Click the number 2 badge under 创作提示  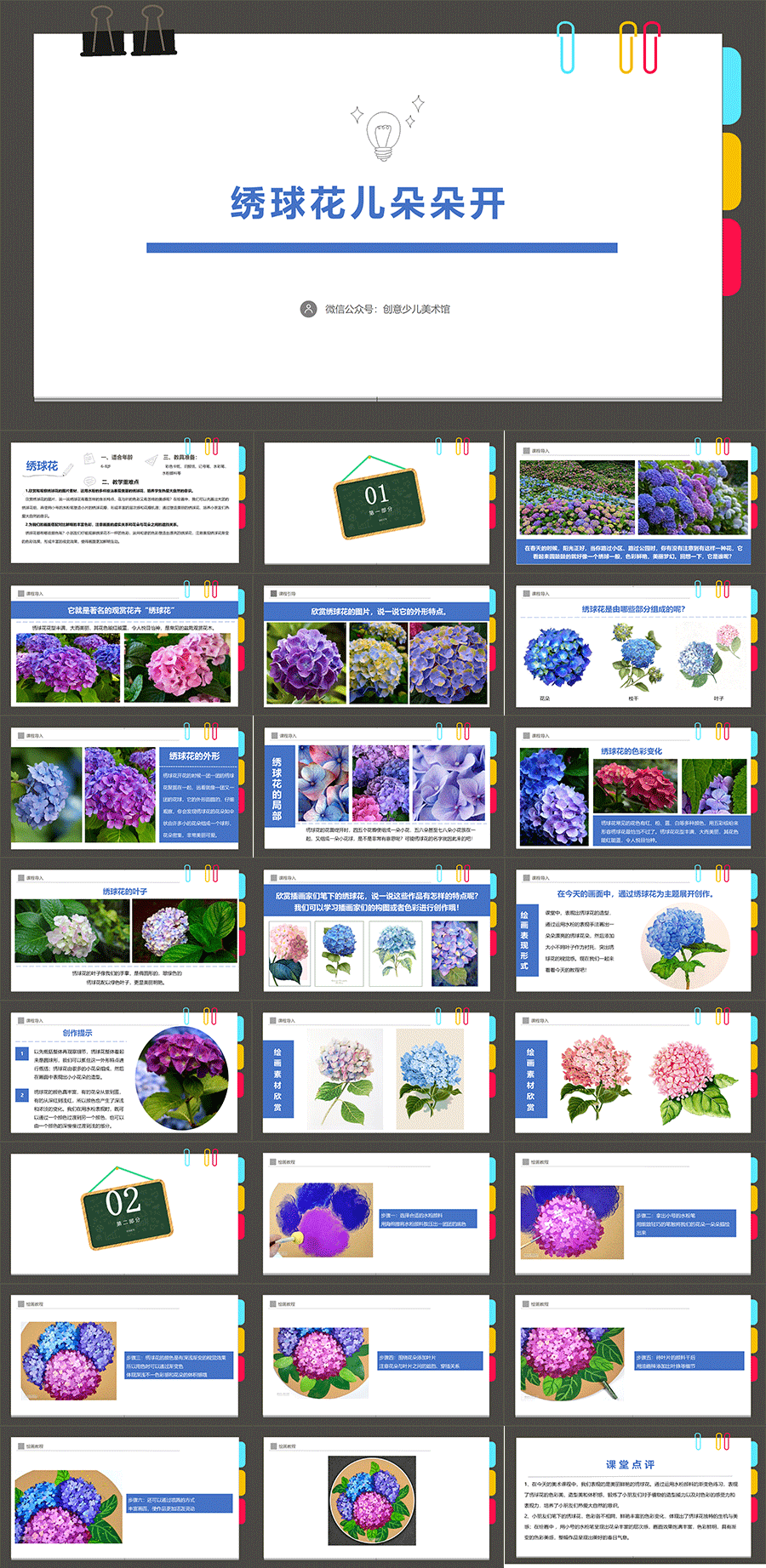point(22,1095)
